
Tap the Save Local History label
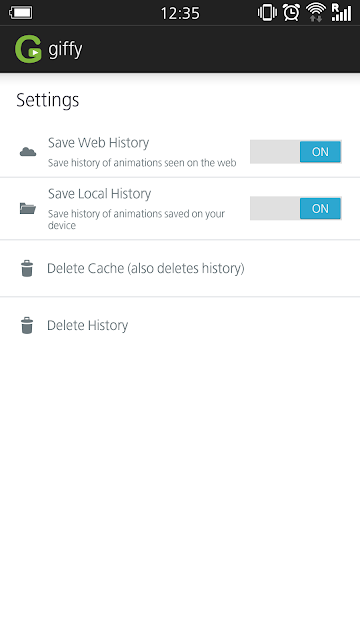pos(100,194)
